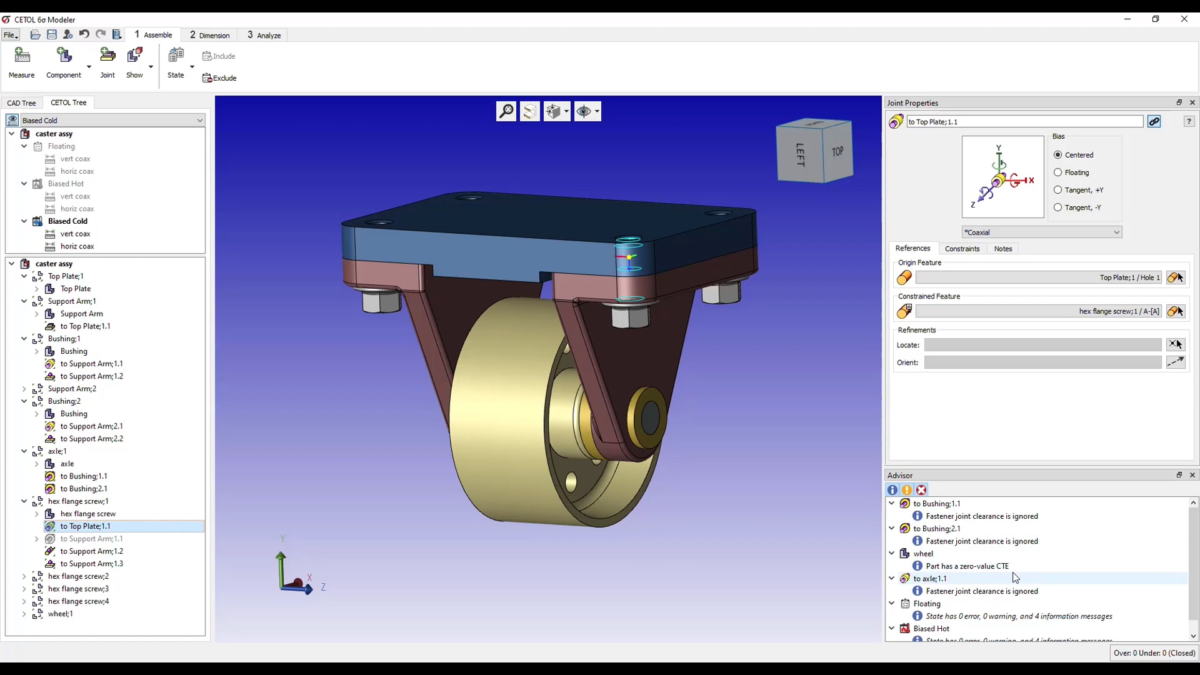Collapse the axle;1 tree node
Viewport: 1200px width, 675px height.
point(25,451)
